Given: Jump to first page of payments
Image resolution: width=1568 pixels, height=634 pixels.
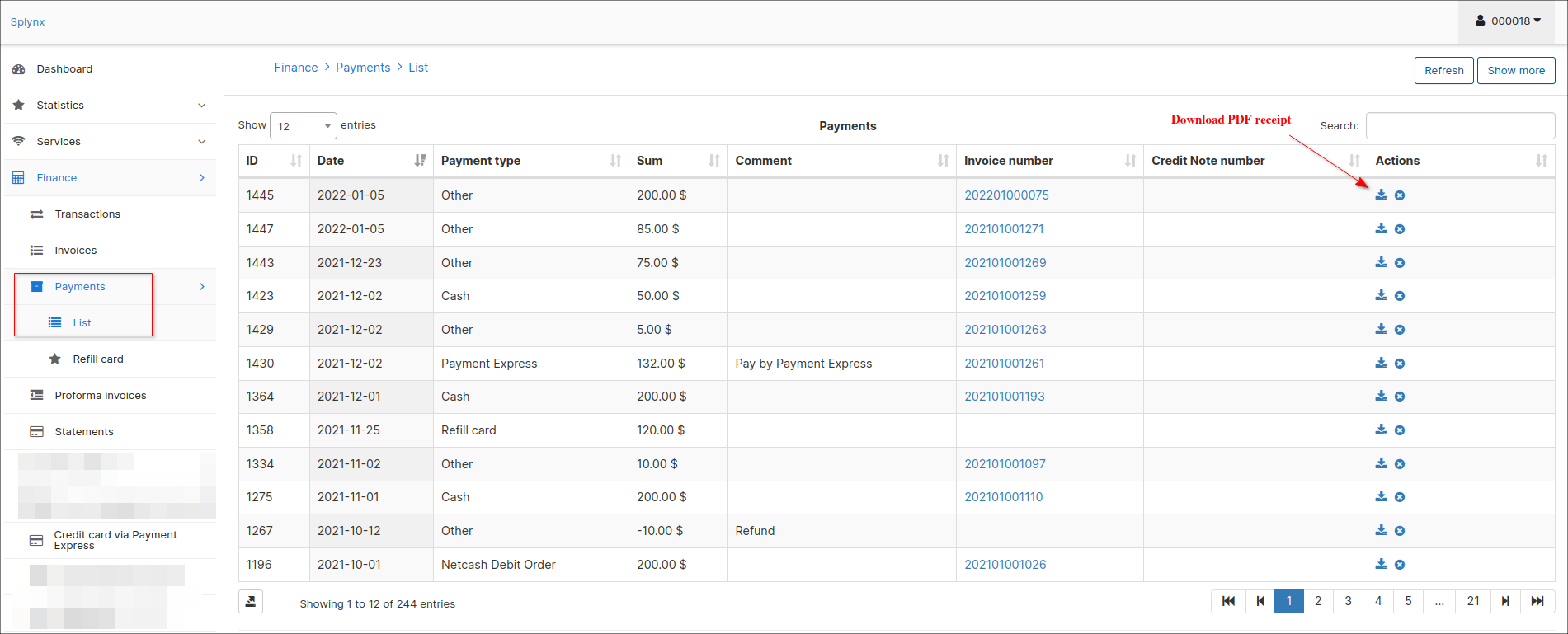Looking at the screenshot, I should coord(1228,601).
